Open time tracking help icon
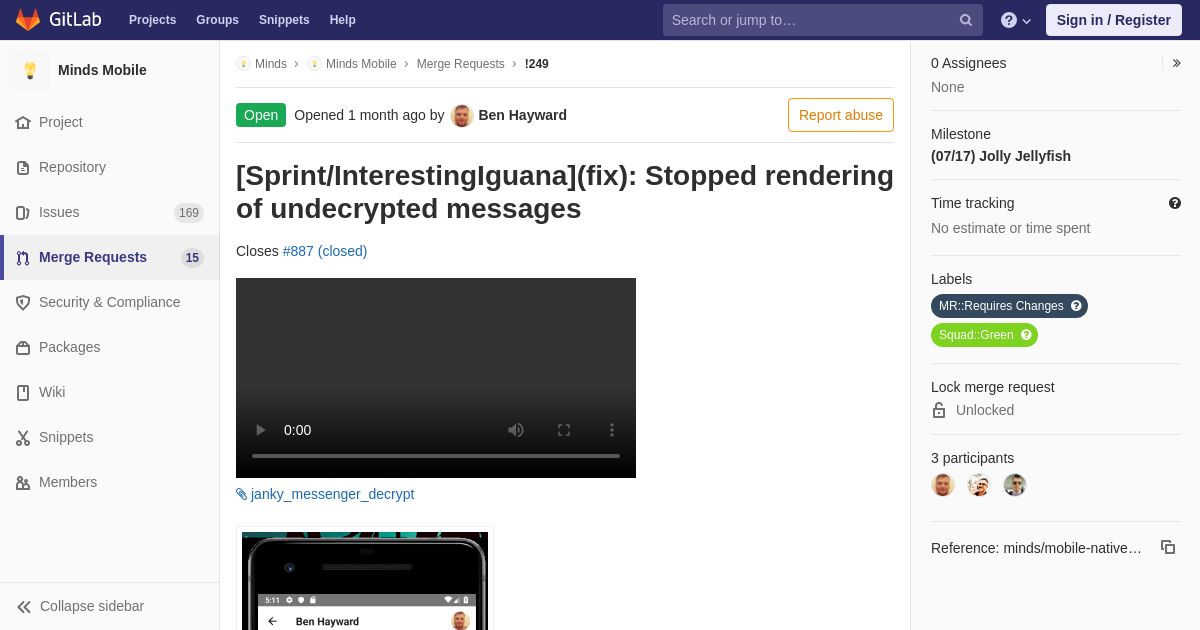The width and height of the screenshot is (1200, 630). (x=1175, y=203)
